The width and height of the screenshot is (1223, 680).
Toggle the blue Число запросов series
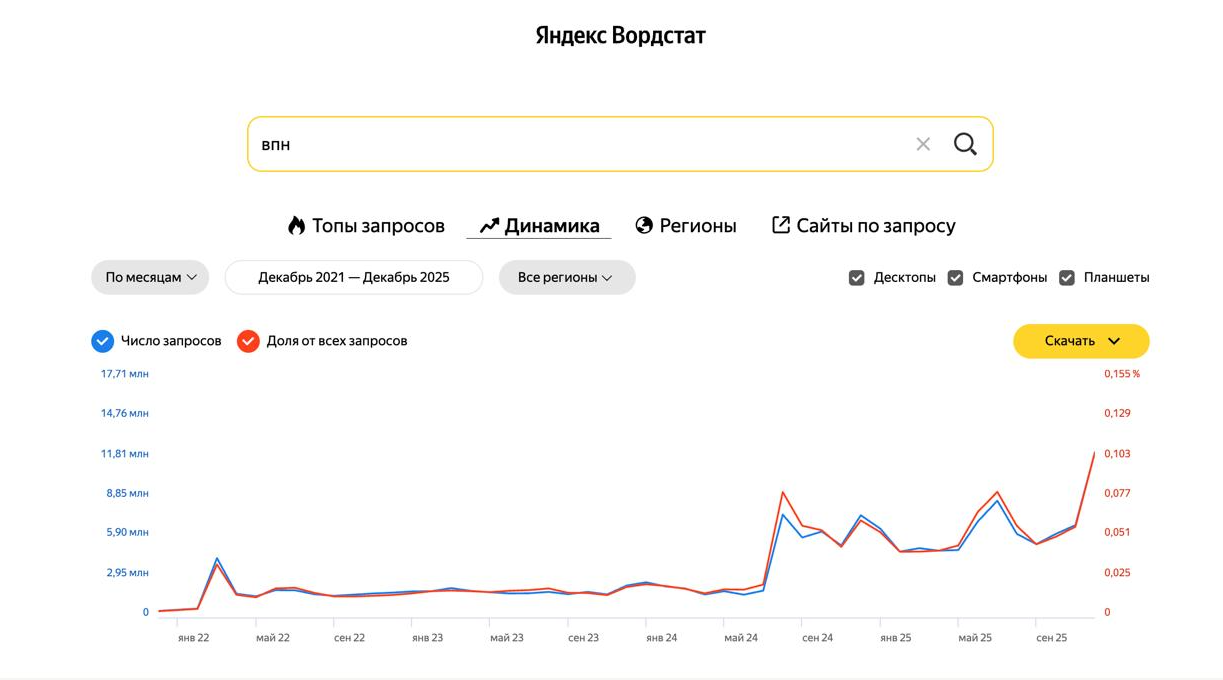point(103,341)
